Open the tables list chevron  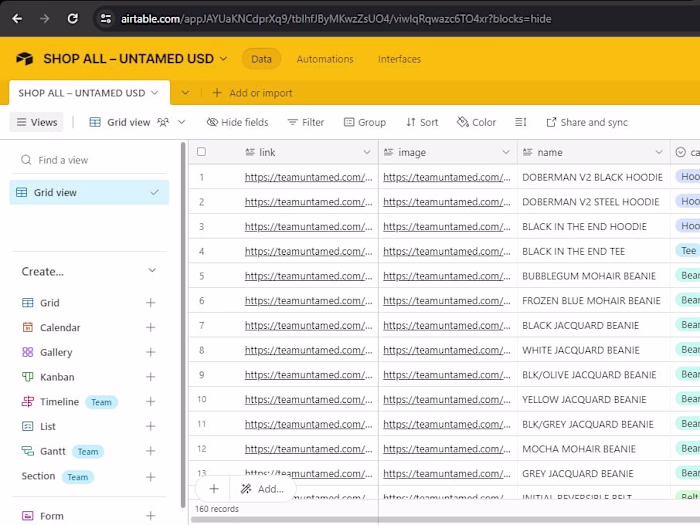(185, 93)
